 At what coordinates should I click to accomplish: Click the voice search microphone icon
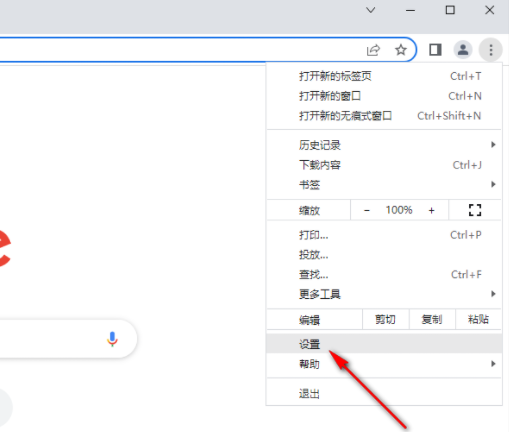112,339
